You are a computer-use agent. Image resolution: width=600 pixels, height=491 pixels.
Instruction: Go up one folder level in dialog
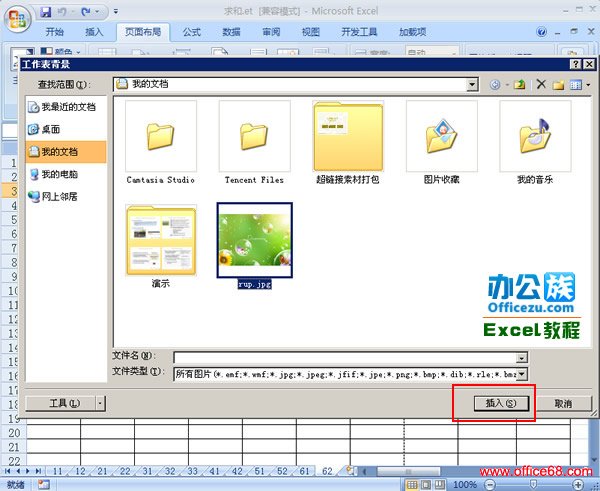520,85
